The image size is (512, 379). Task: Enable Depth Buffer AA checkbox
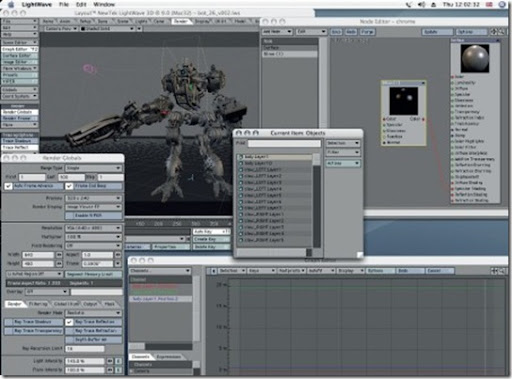(x=93, y=340)
